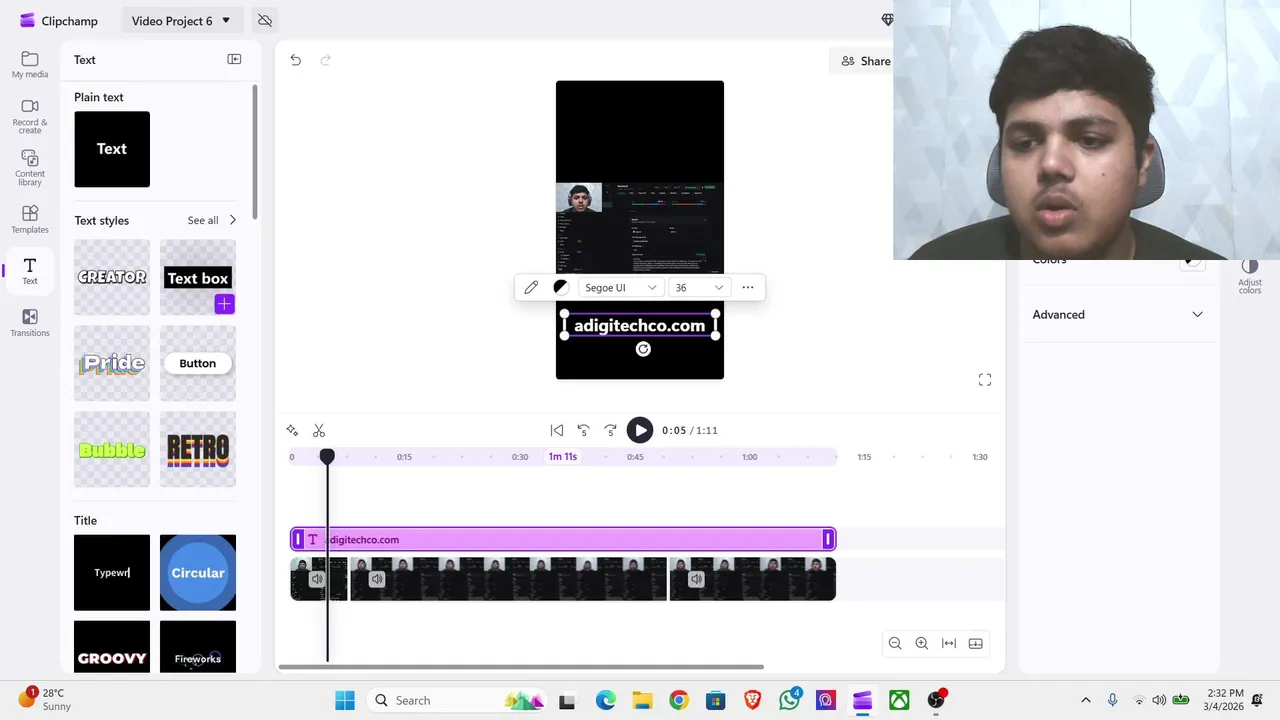Open the Windows Start menu
This screenshot has width=1280, height=720.
coord(345,700)
